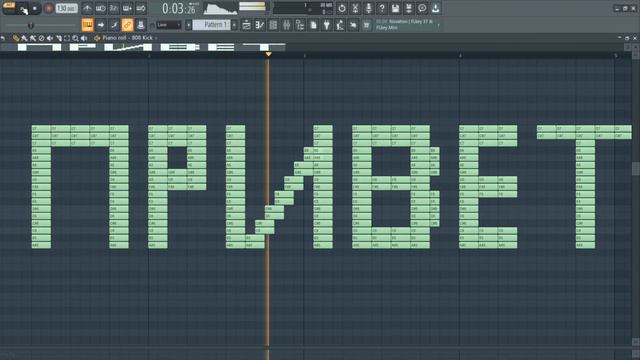Click the main pitch slider knob
Image resolution: width=640 pixels, height=360 pixels.
pyautogui.click(x=31, y=26)
